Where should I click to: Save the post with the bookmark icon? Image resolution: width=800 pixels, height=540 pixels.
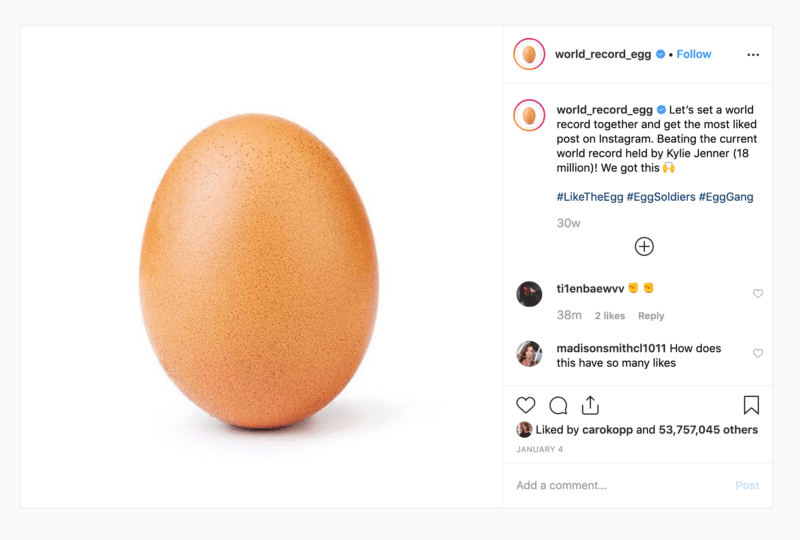(x=751, y=405)
